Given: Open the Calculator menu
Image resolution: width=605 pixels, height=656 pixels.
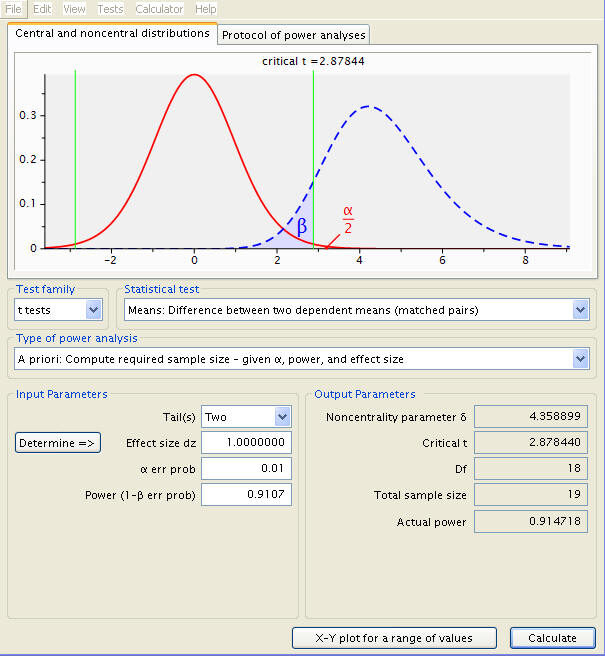Looking at the screenshot, I should tap(159, 9).
